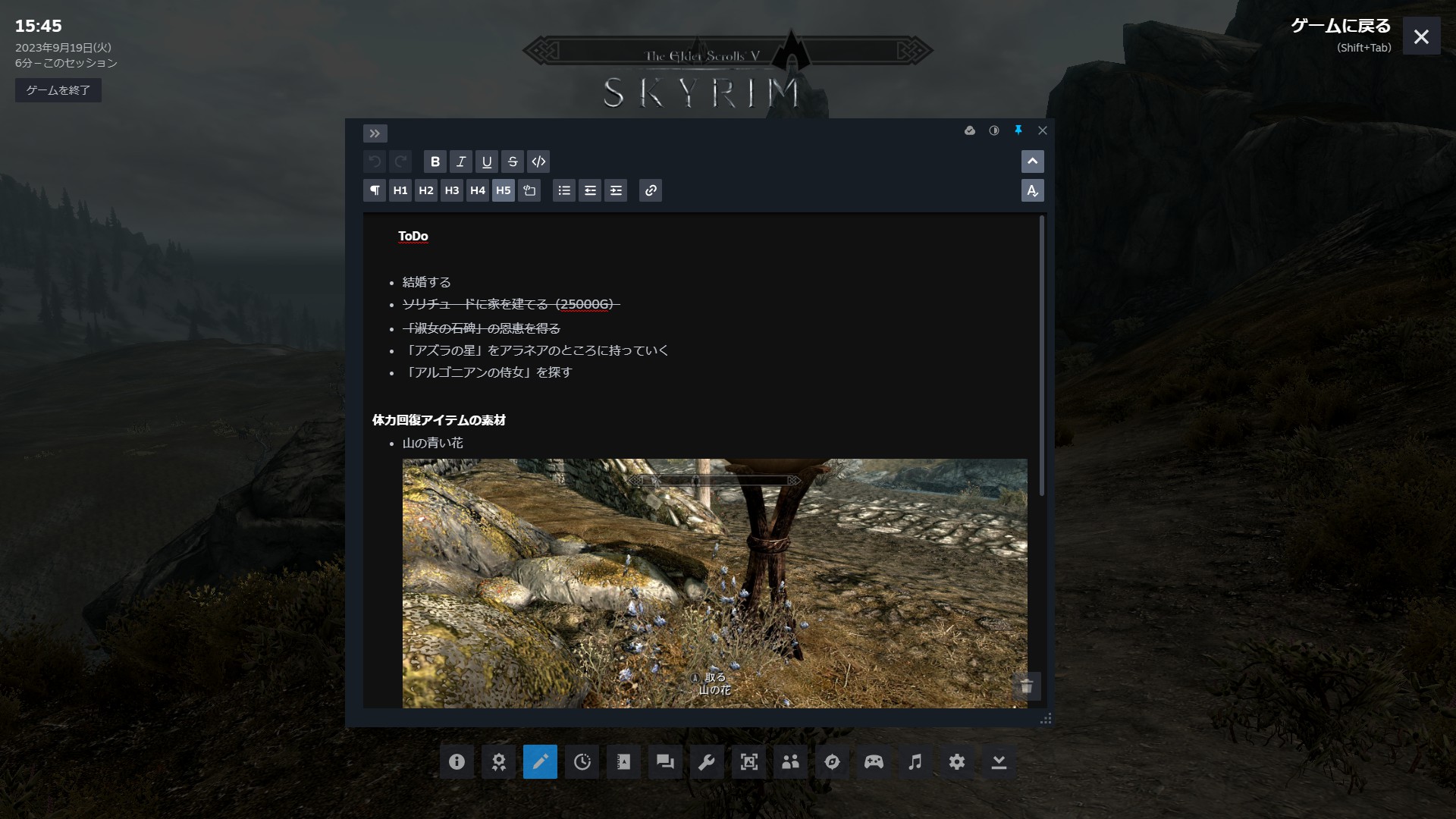Insert a hyperlink via link icon

click(x=651, y=190)
